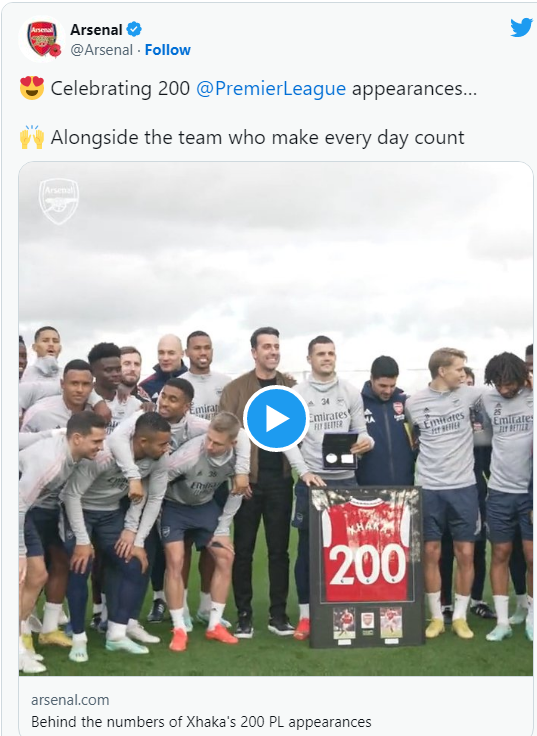The image size is (537, 736).
Task: Click the "Alongside the team" tweet line
Action: coord(257,138)
